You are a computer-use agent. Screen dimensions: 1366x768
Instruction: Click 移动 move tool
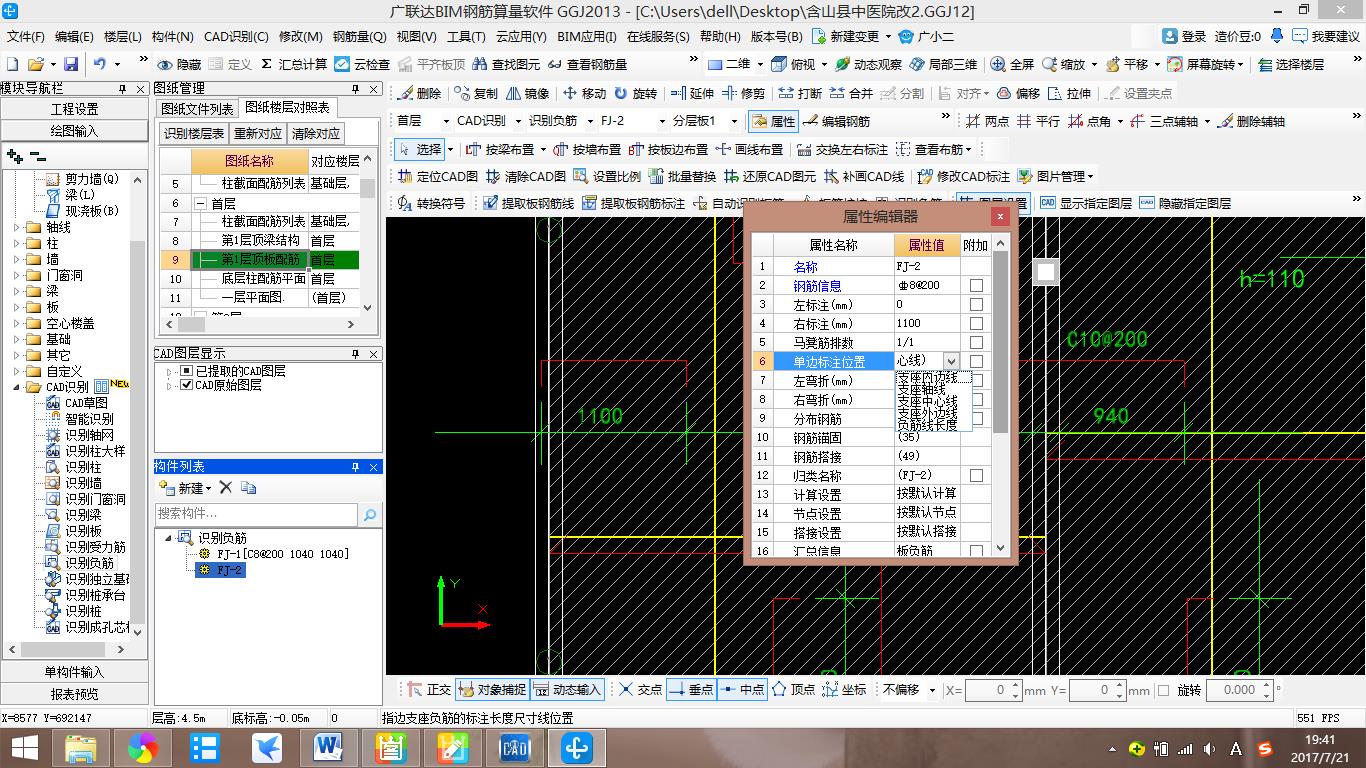point(584,93)
